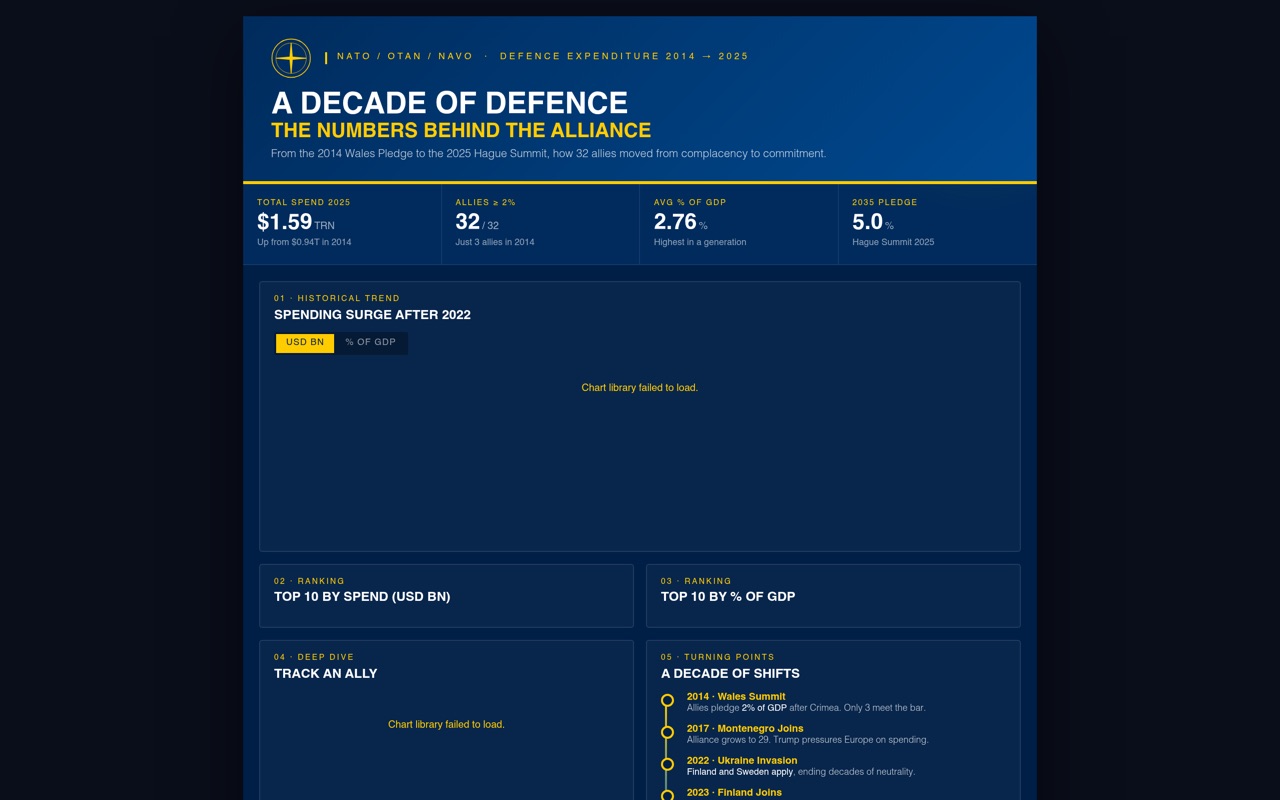The width and height of the screenshot is (1280, 800).
Task: Switch chart to USD BN view
Action: click(x=305, y=343)
